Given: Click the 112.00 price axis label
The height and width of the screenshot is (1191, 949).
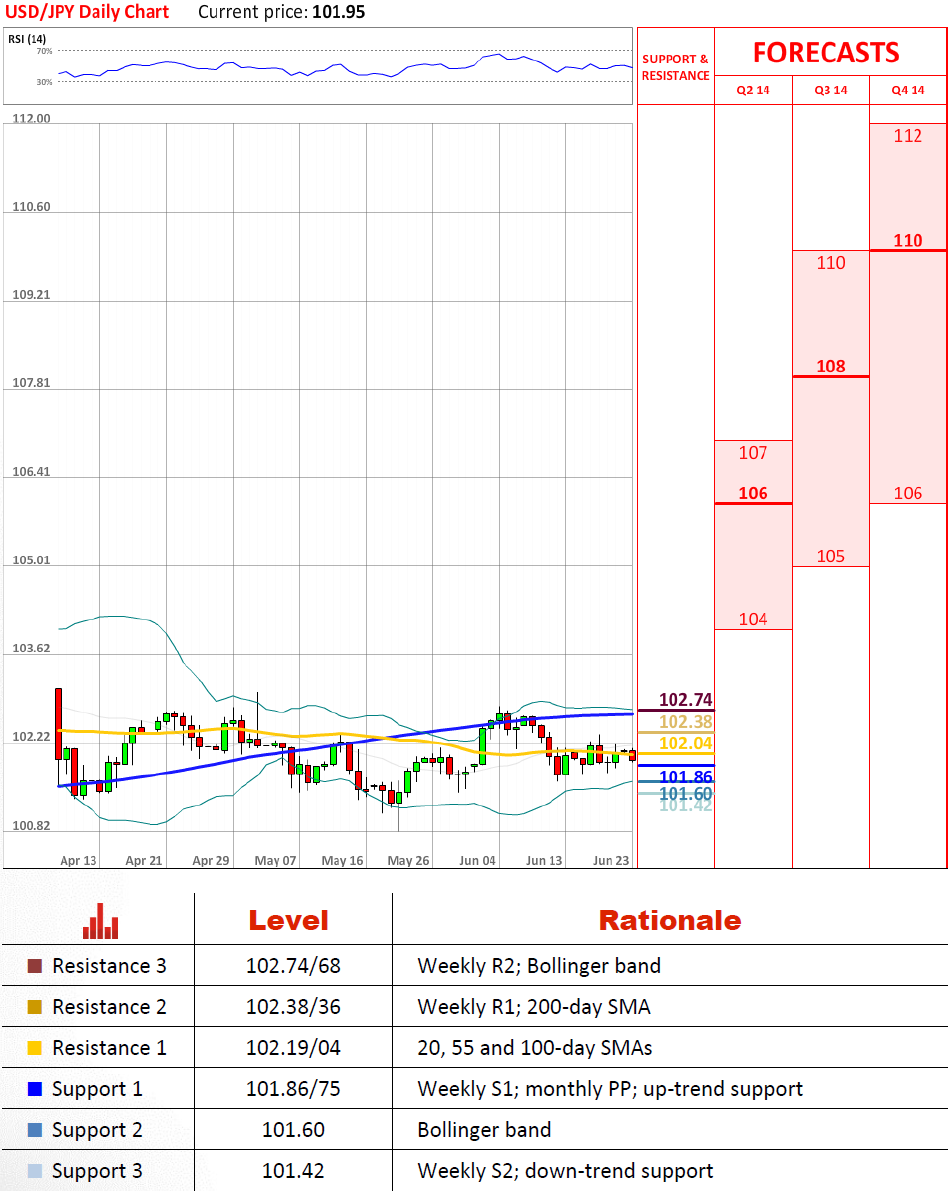Looking at the screenshot, I should pos(31,118).
